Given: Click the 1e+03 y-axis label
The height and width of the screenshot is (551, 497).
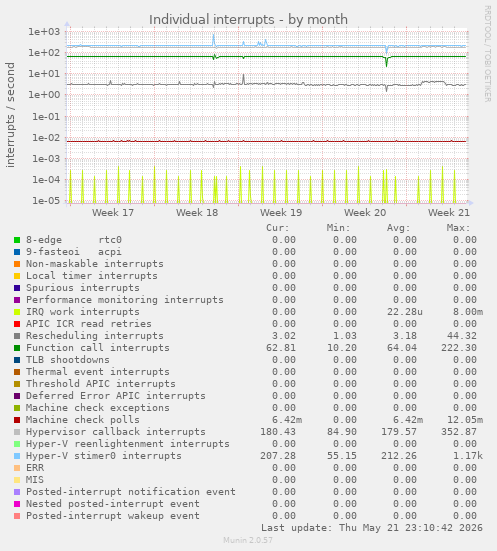Looking at the screenshot, I should pyautogui.click(x=44, y=32).
